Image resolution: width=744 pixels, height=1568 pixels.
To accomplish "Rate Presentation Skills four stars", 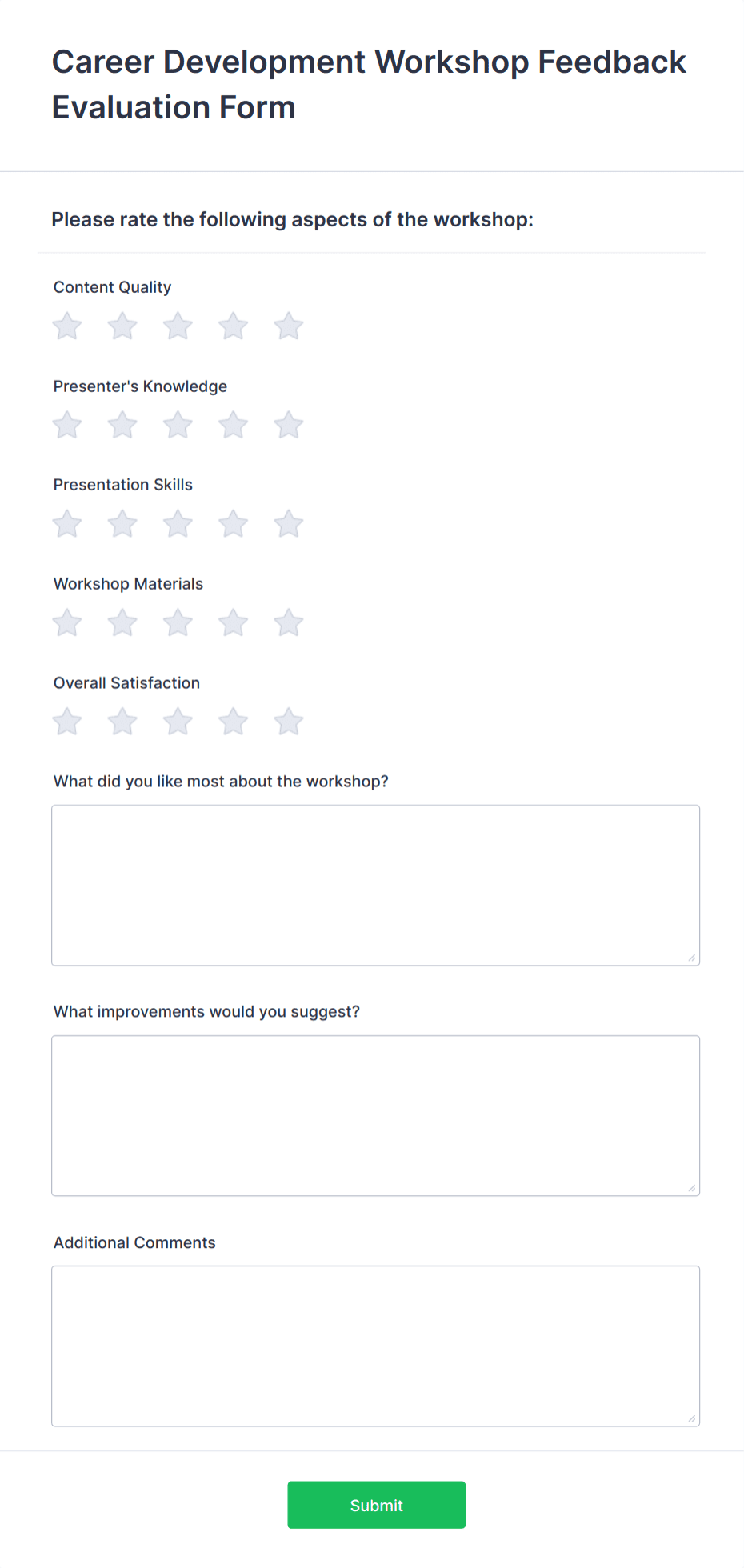I will [233, 523].
